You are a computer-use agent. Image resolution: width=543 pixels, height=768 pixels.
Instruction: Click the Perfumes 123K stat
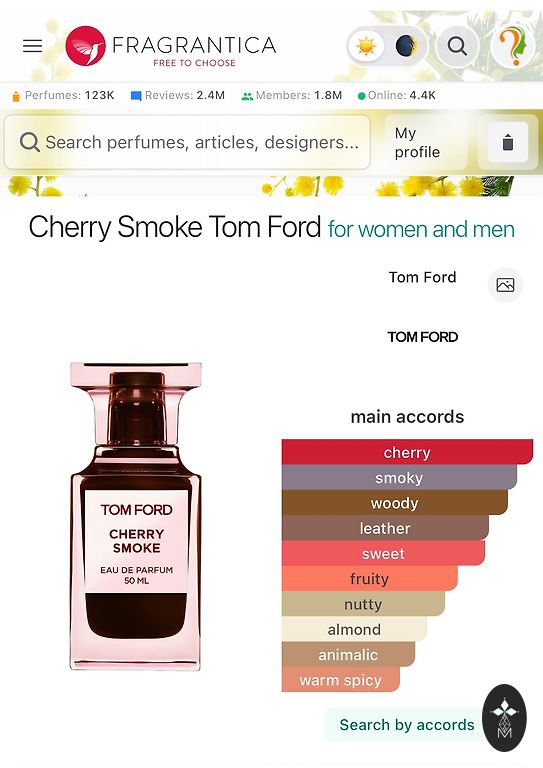tap(63, 96)
